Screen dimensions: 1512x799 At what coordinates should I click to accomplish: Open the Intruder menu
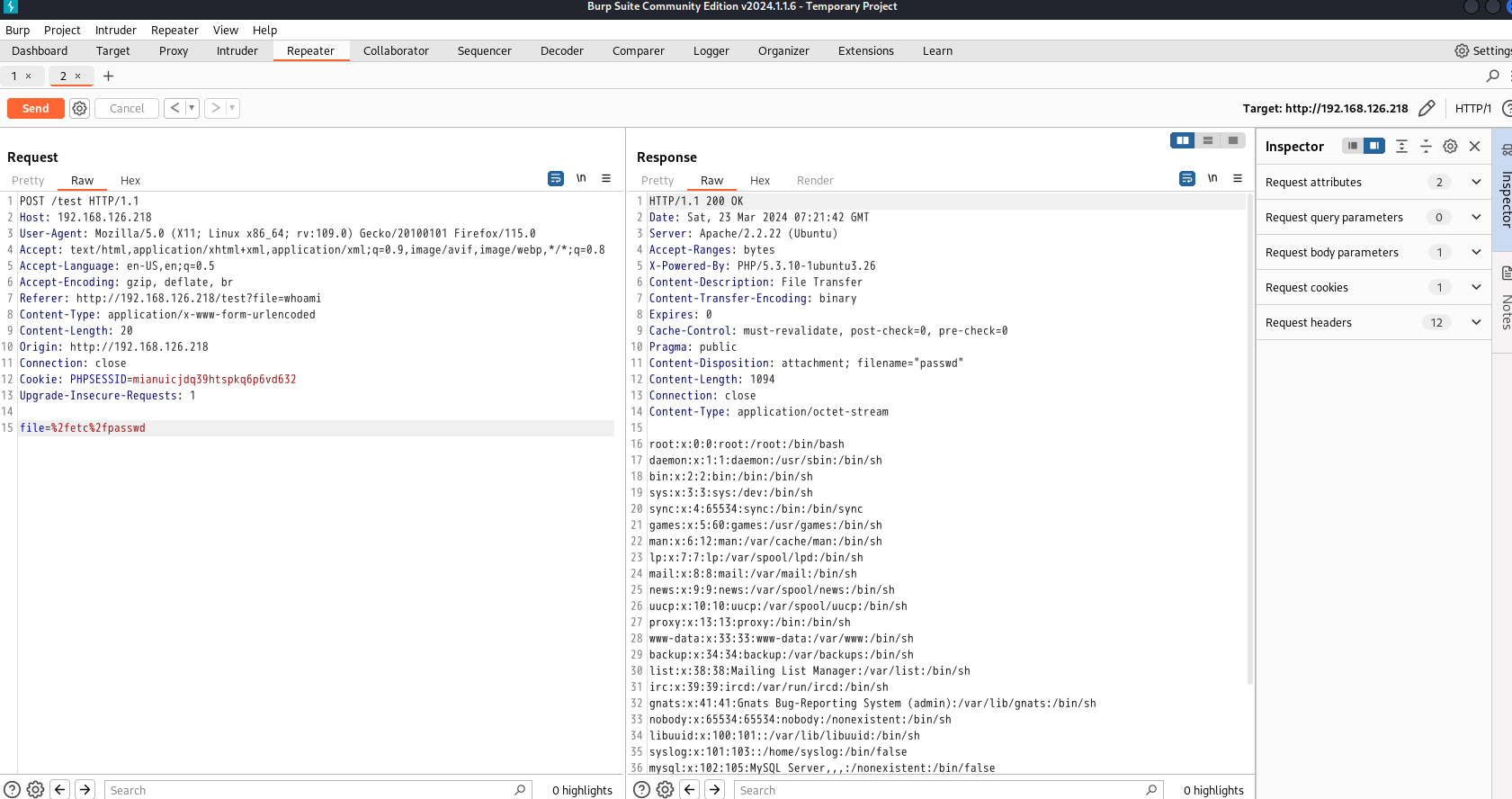[x=116, y=30]
